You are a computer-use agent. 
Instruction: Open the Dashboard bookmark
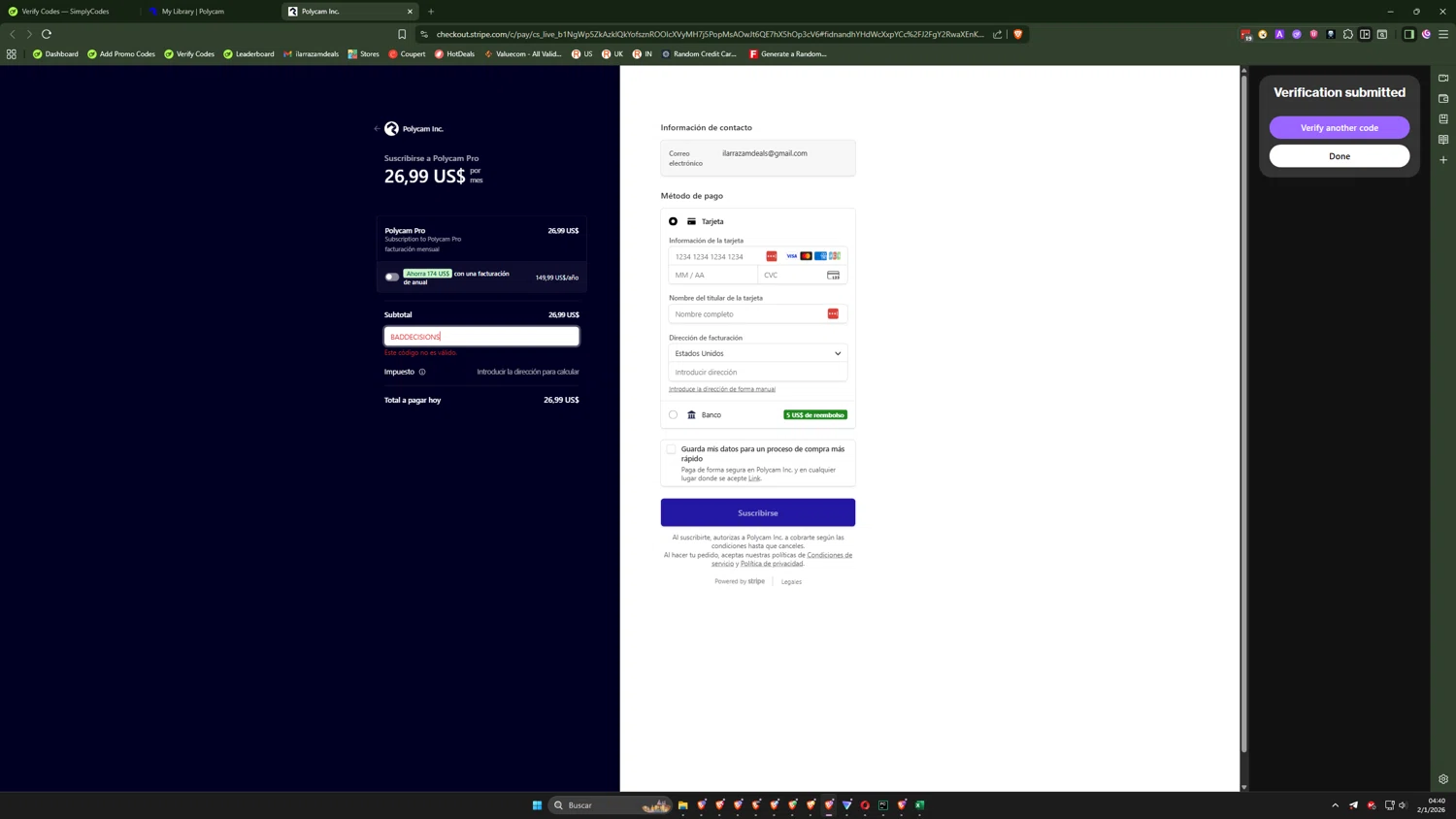[x=55, y=54]
